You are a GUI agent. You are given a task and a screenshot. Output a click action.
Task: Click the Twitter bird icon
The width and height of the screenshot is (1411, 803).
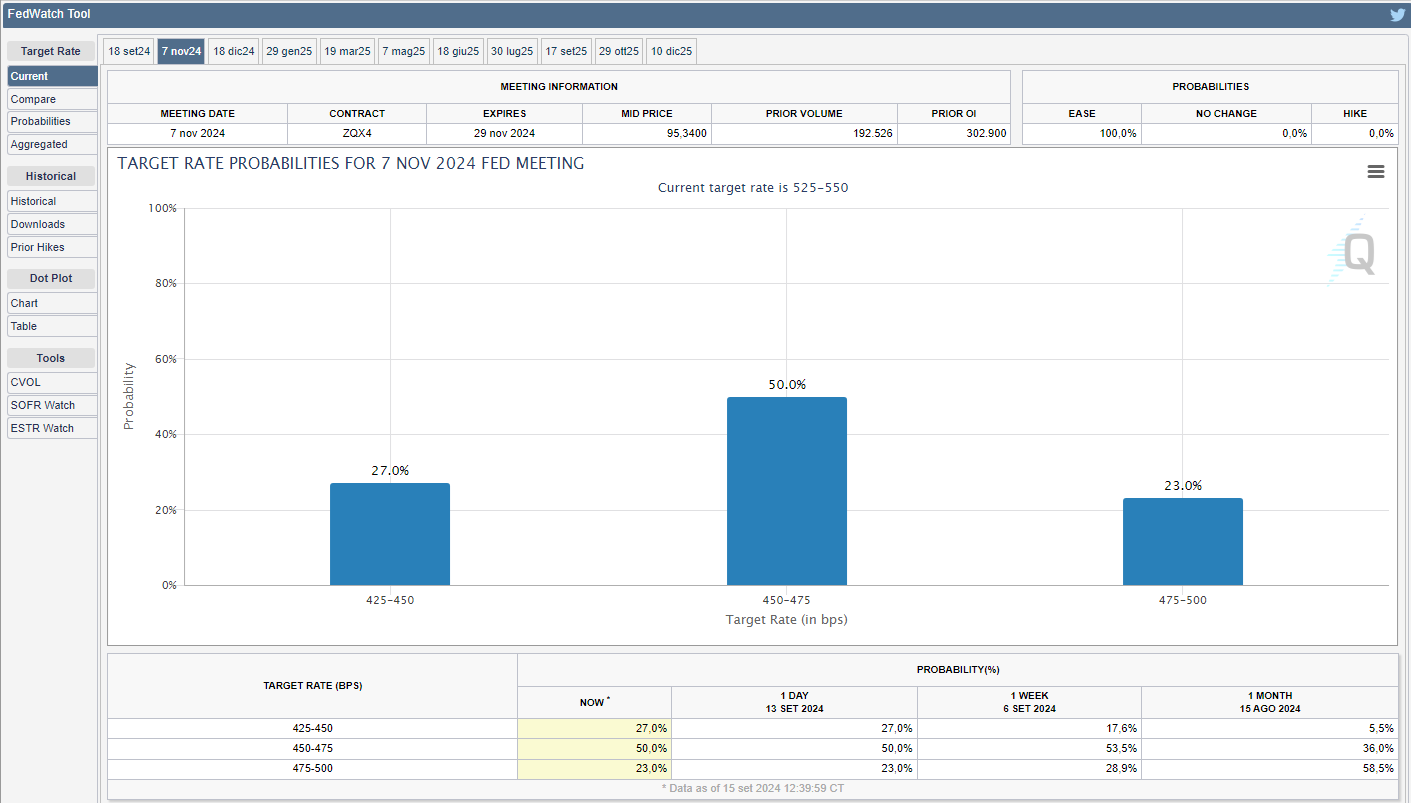pyautogui.click(x=1397, y=15)
